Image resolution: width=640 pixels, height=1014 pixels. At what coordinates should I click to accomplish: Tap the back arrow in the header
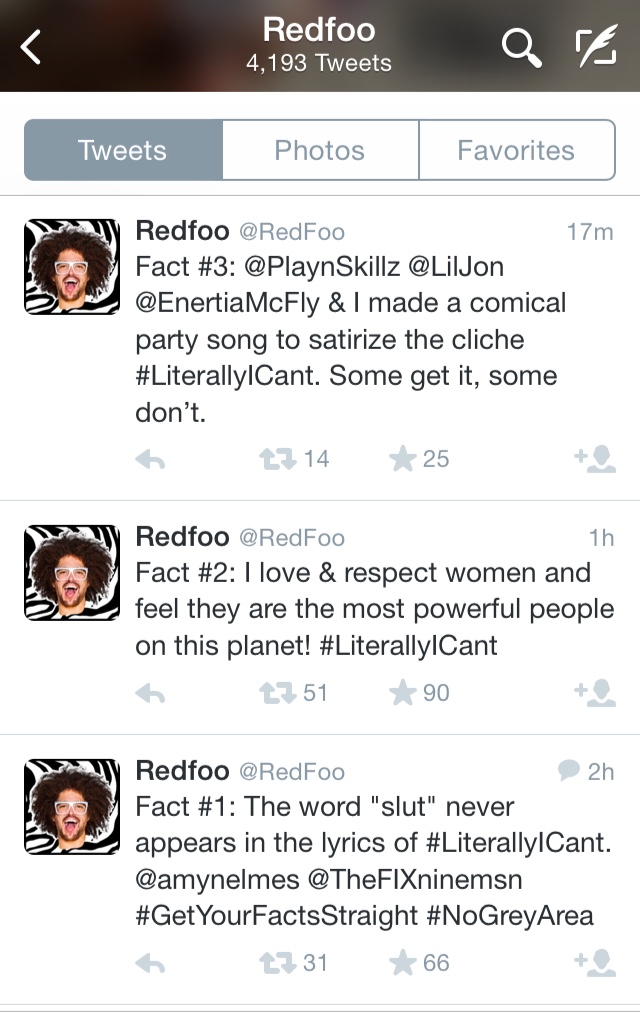click(30, 47)
